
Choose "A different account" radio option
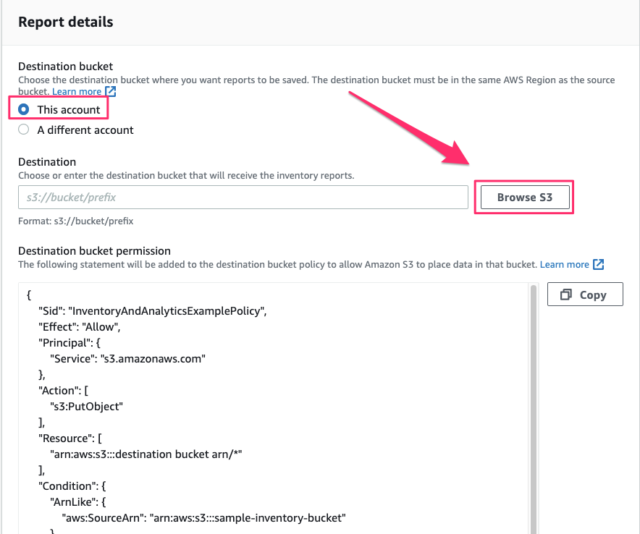tap(24, 129)
